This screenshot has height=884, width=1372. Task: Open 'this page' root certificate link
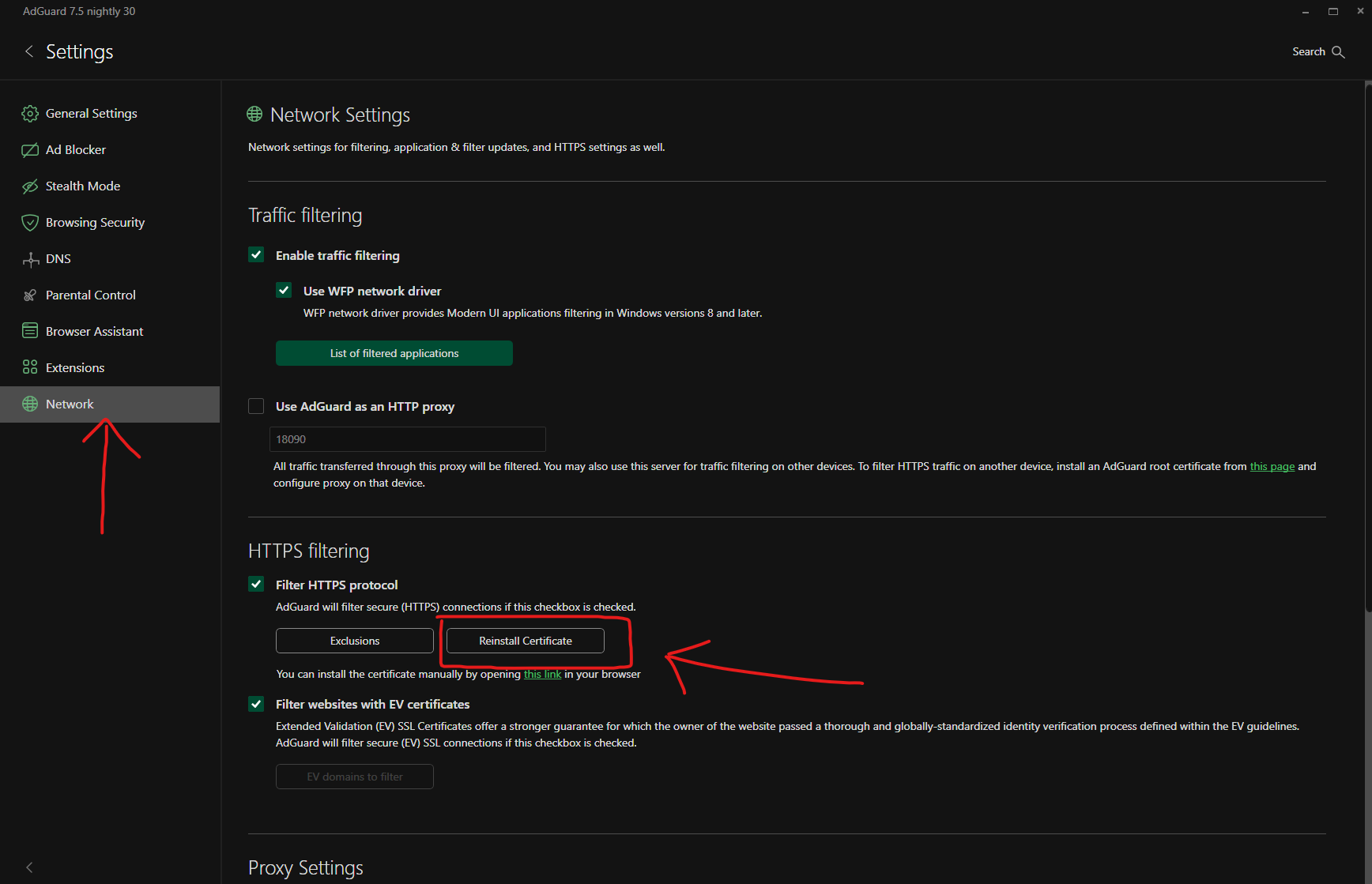click(x=1272, y=466)
